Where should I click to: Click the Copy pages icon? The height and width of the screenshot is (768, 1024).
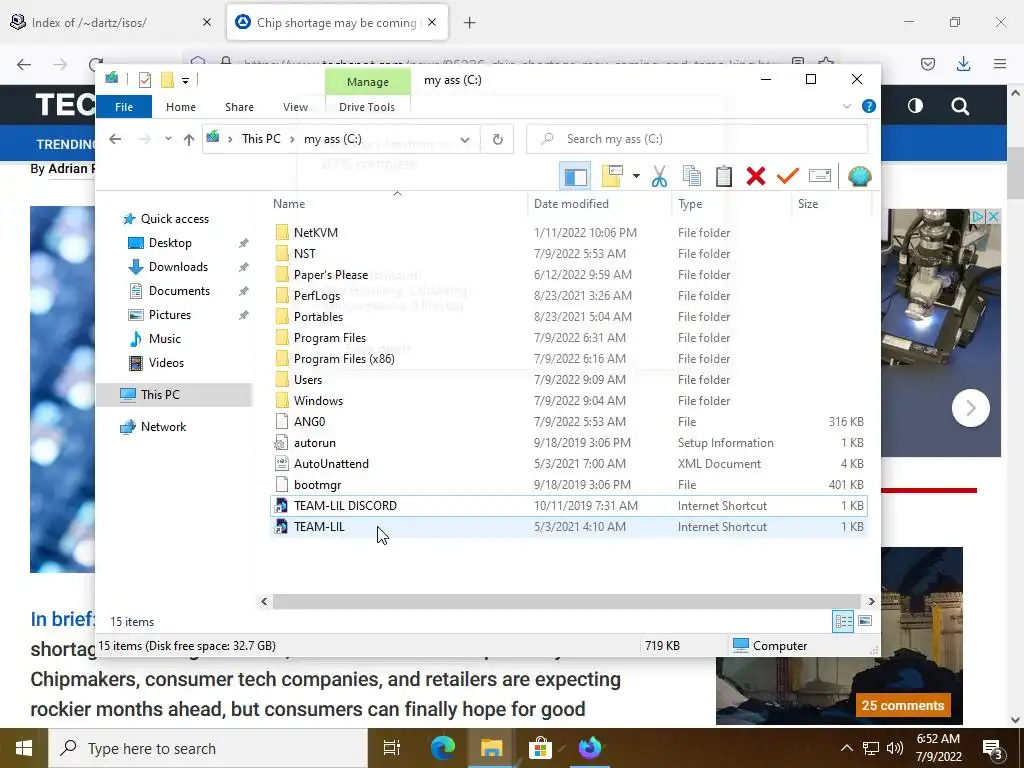click(x=692, y=176)
